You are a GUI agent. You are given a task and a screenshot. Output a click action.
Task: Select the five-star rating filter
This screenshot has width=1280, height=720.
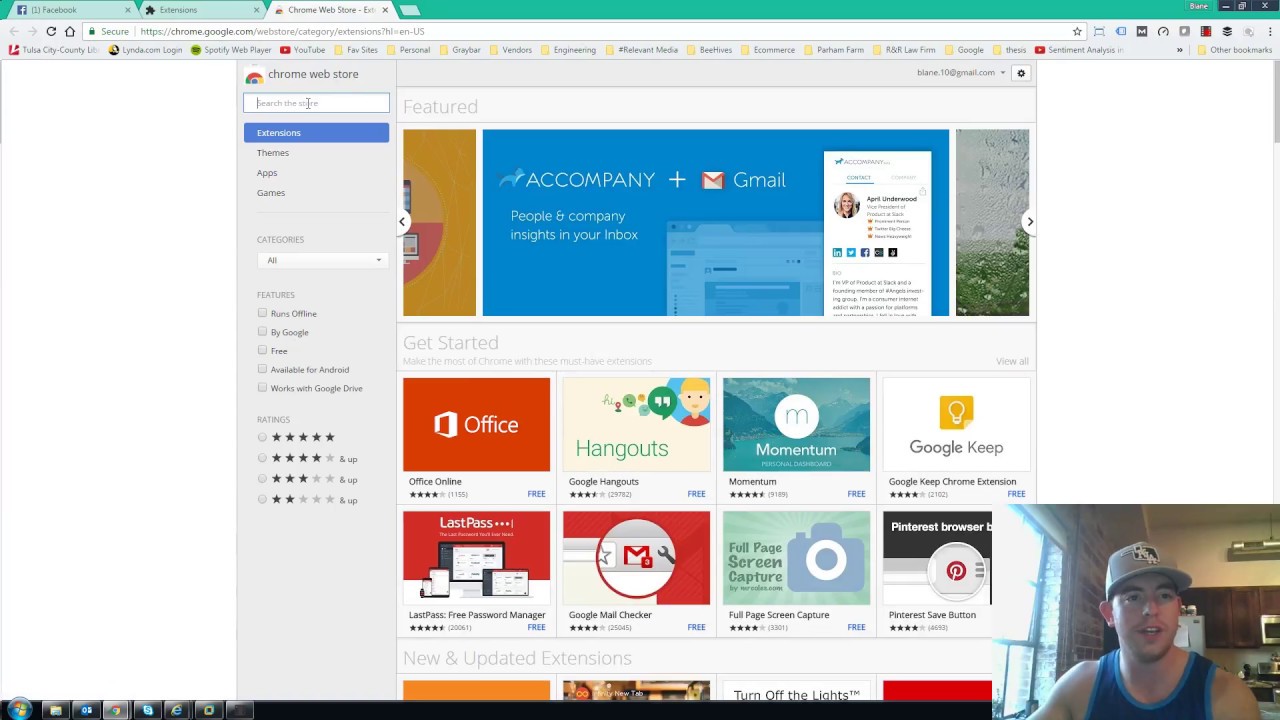(262, 437)
